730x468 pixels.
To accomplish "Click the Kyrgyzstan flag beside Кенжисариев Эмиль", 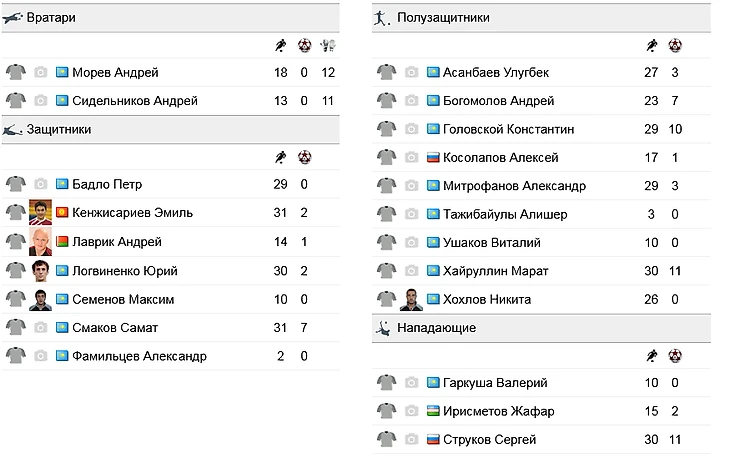I will tap(62, 213).
